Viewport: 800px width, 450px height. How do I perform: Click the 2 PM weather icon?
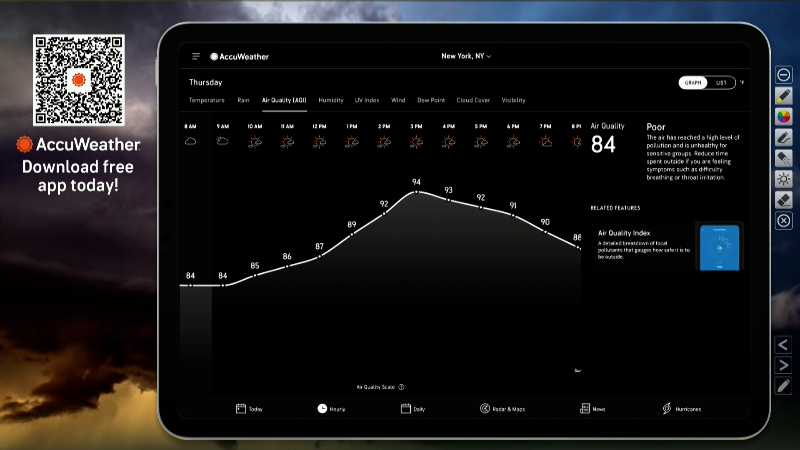[384, 142]
